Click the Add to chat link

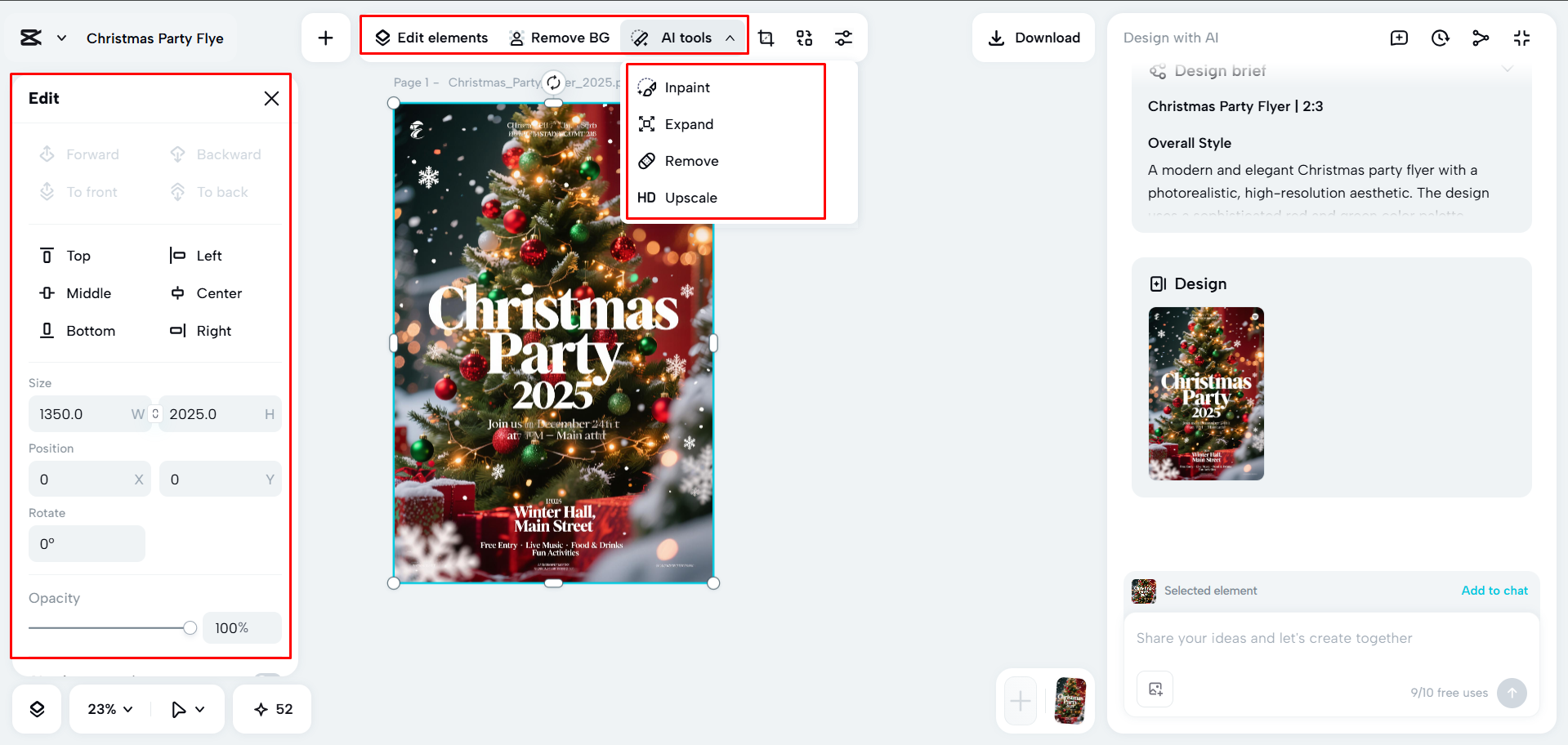pos(1494,591)
